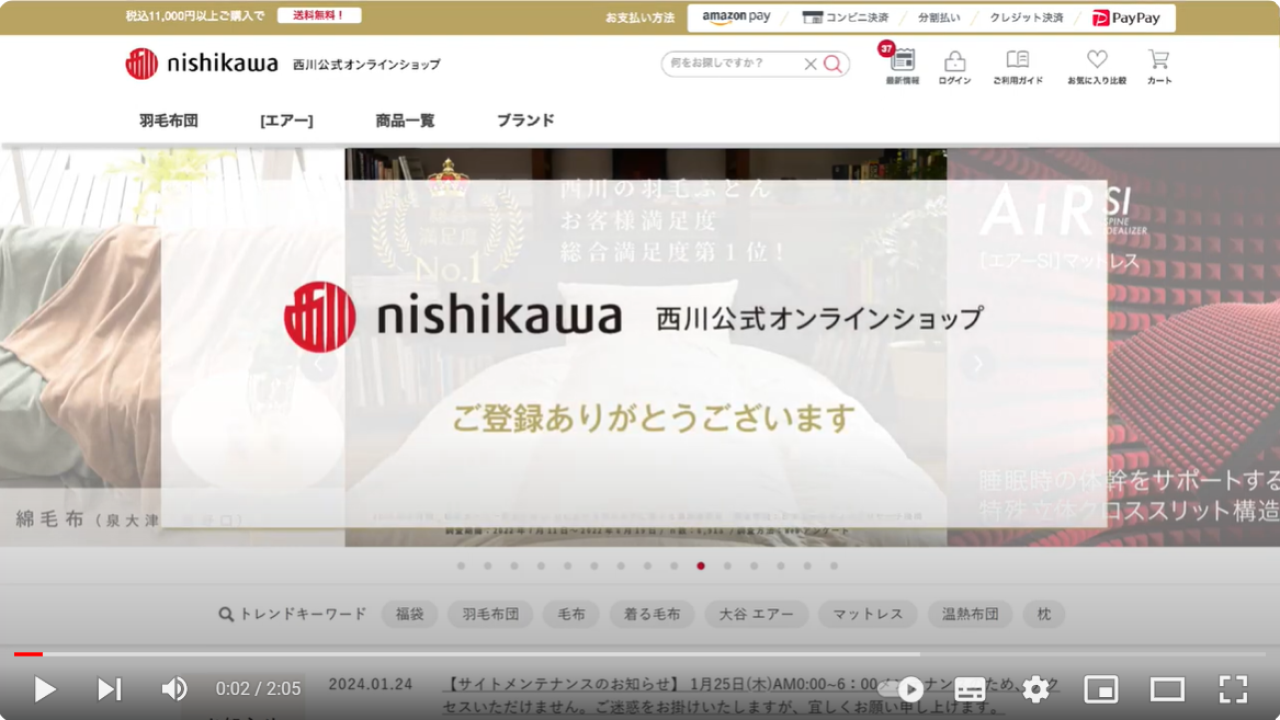Viewport: 1280px width, 720px height.
Task: Click the ご登録ありがとうございます overlay text
Action: point(654,418)
